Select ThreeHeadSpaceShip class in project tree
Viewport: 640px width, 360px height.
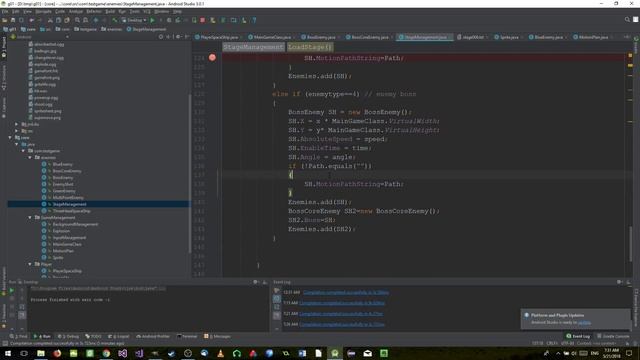tap(71, 211)
